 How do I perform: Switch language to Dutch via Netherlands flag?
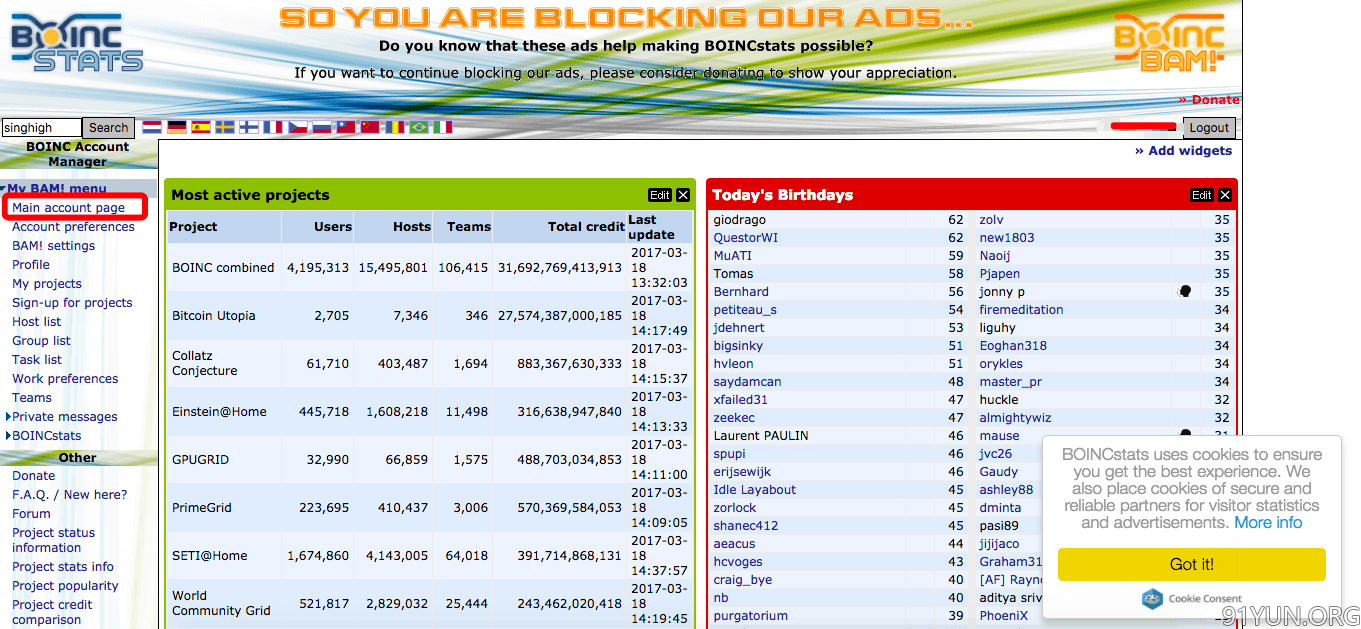(152, 127)
